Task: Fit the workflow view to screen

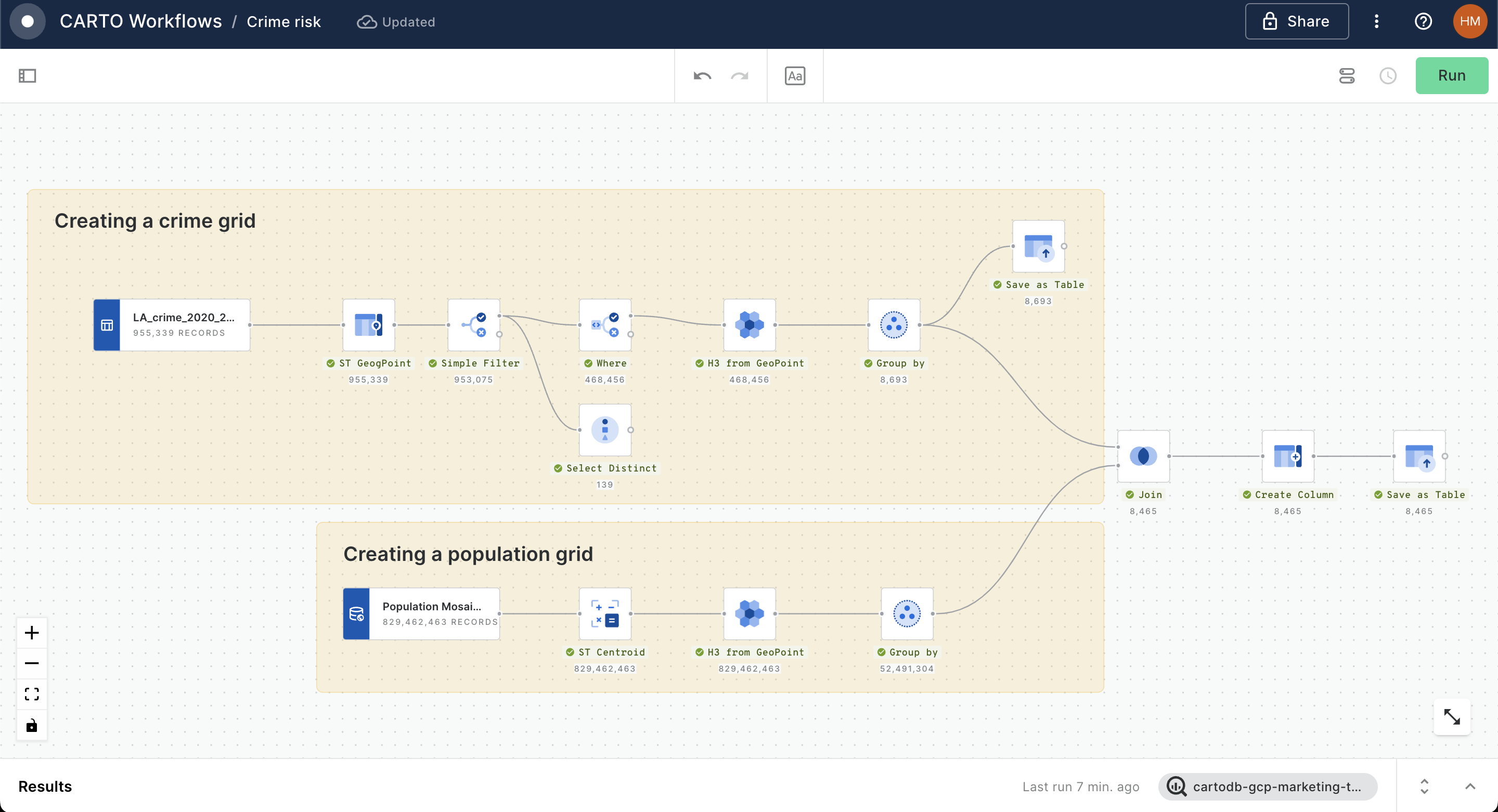Action: [32, 695]
